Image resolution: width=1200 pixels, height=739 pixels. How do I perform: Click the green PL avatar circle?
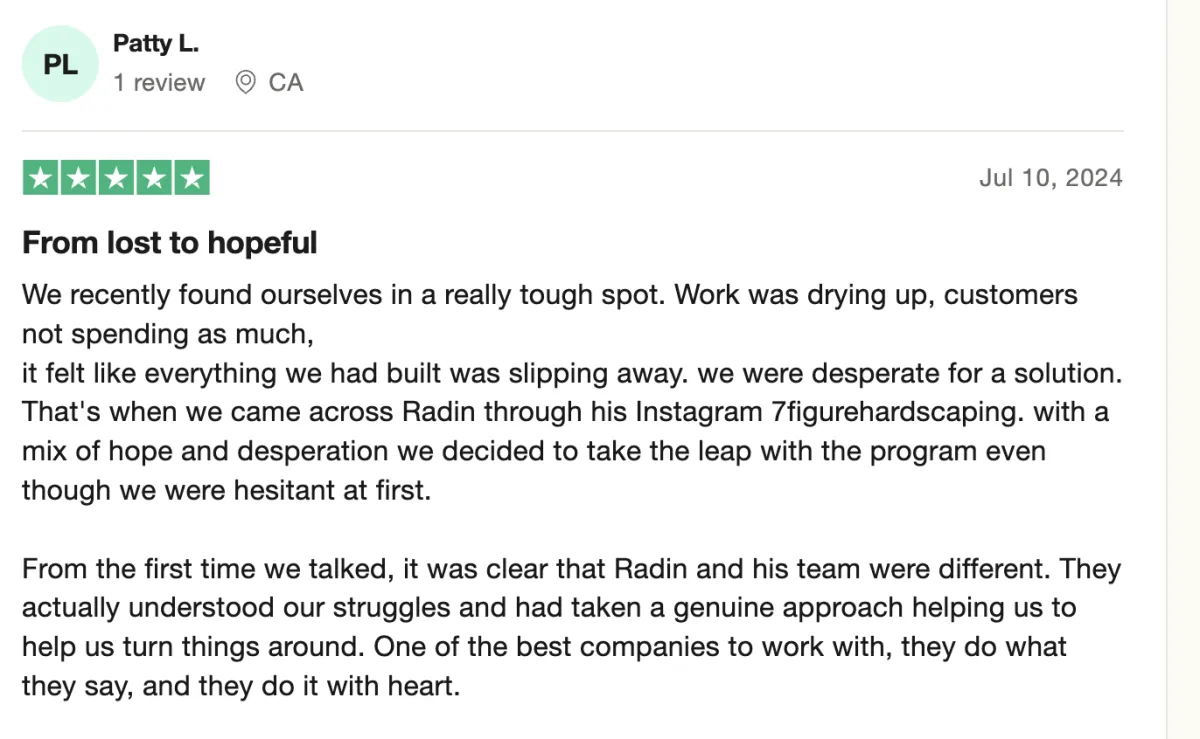click(61, 64)
